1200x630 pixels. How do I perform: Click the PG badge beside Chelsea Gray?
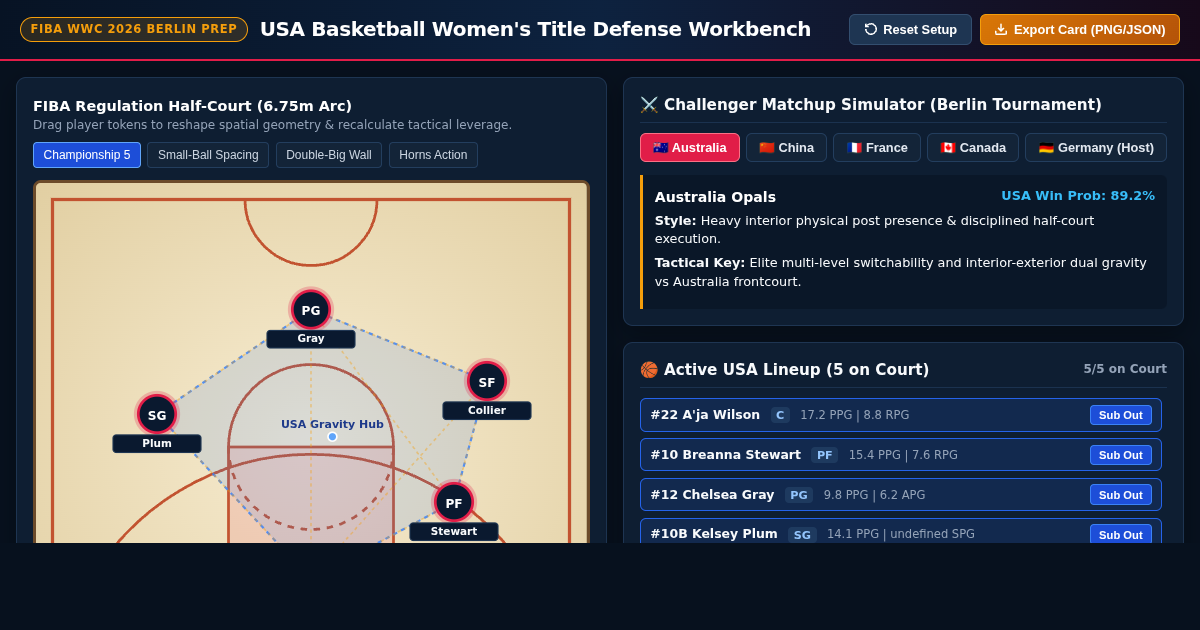pyautogui.click(x=799, y=495)
